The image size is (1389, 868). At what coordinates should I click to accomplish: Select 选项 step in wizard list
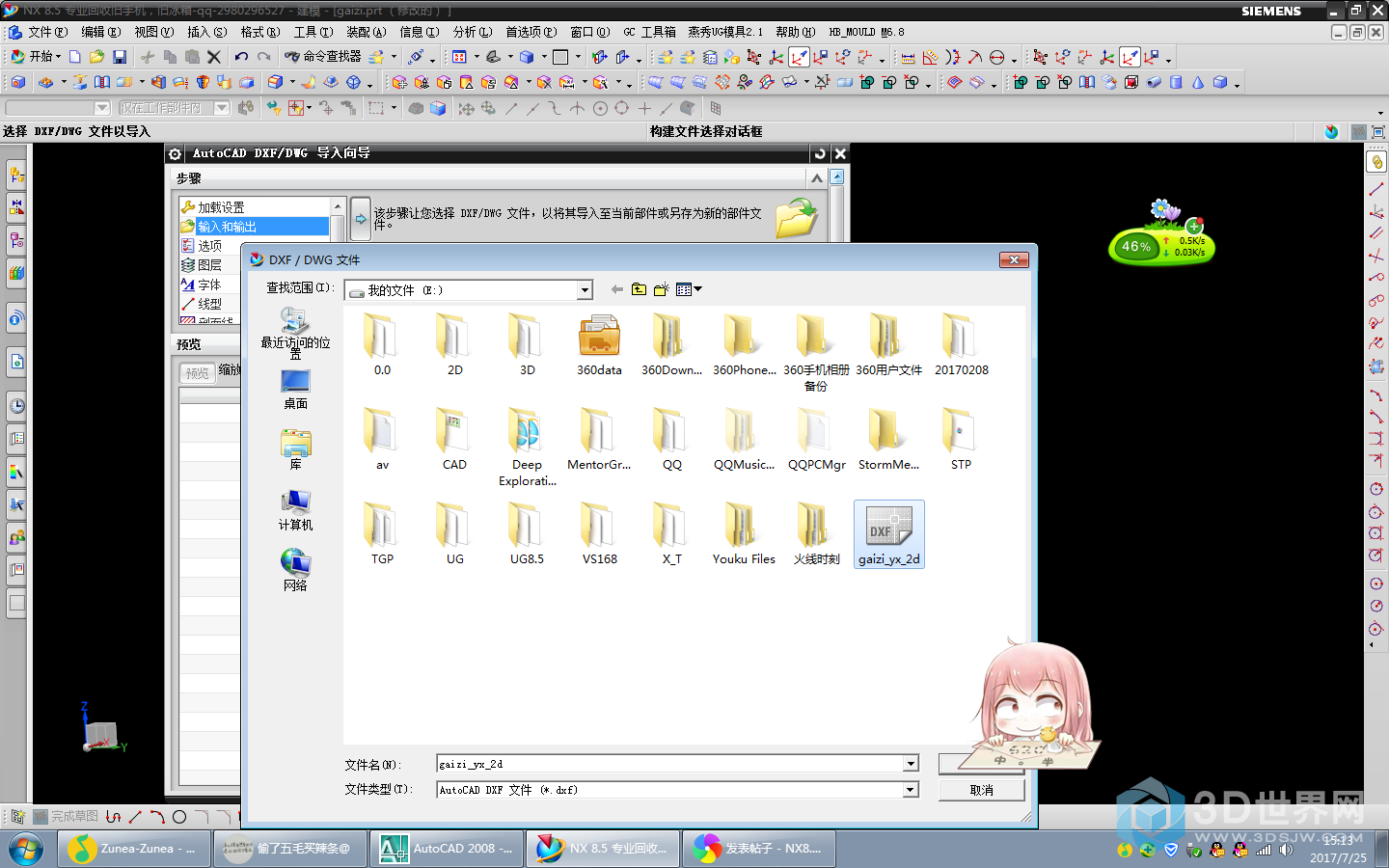coord(255,246)
